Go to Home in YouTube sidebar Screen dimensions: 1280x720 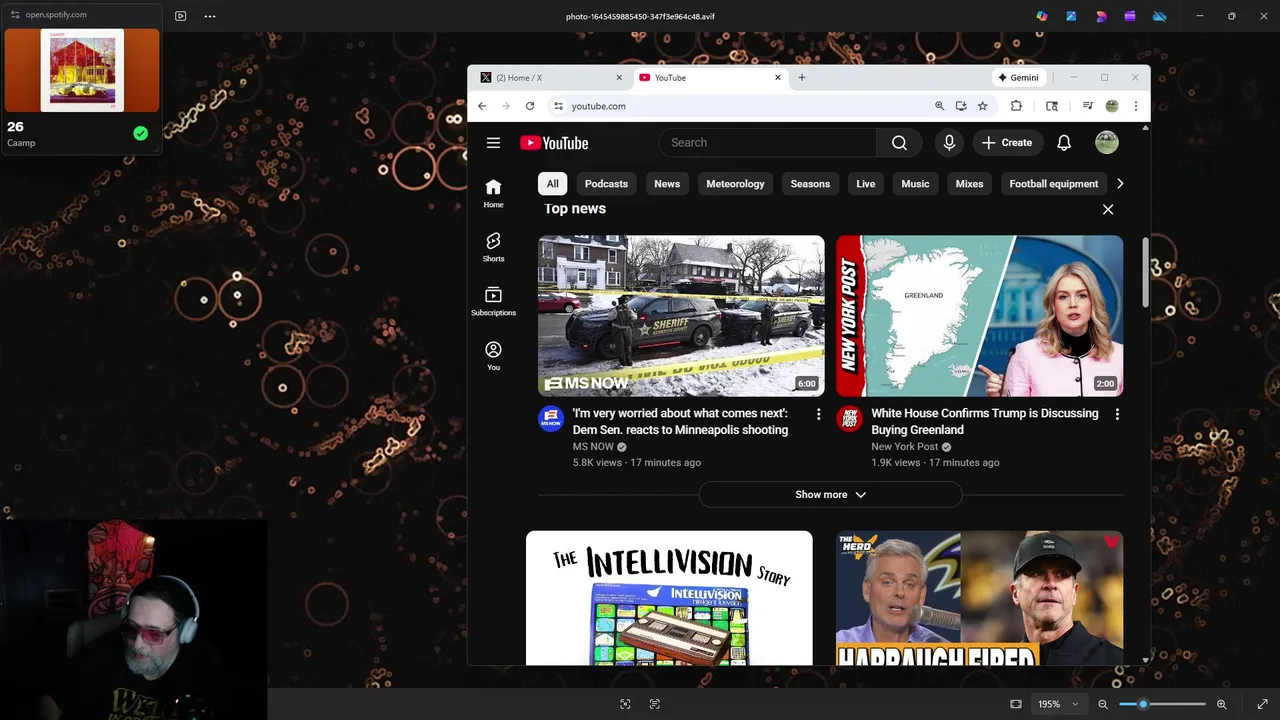(x=493, y=193)
